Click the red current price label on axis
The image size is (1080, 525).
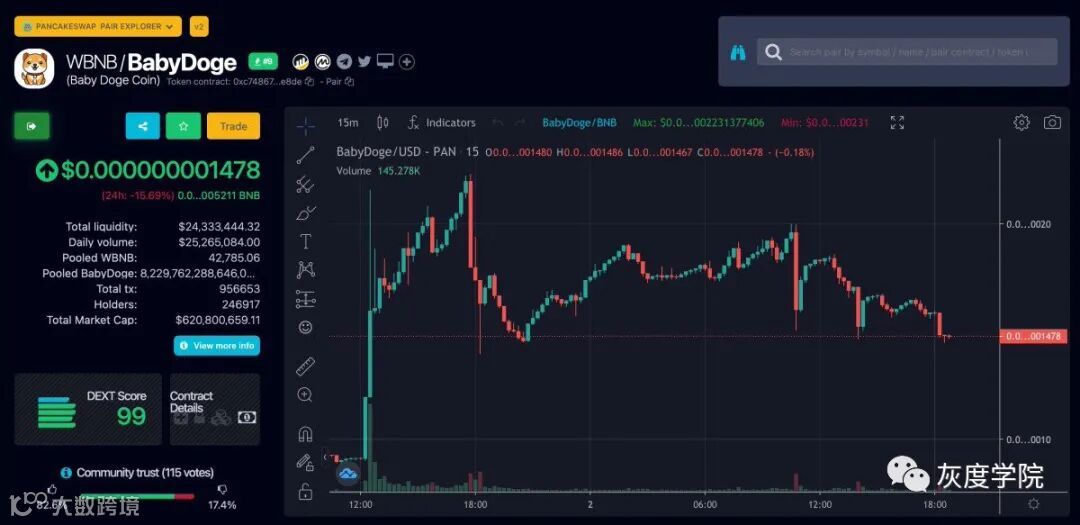click(1033, 336)
